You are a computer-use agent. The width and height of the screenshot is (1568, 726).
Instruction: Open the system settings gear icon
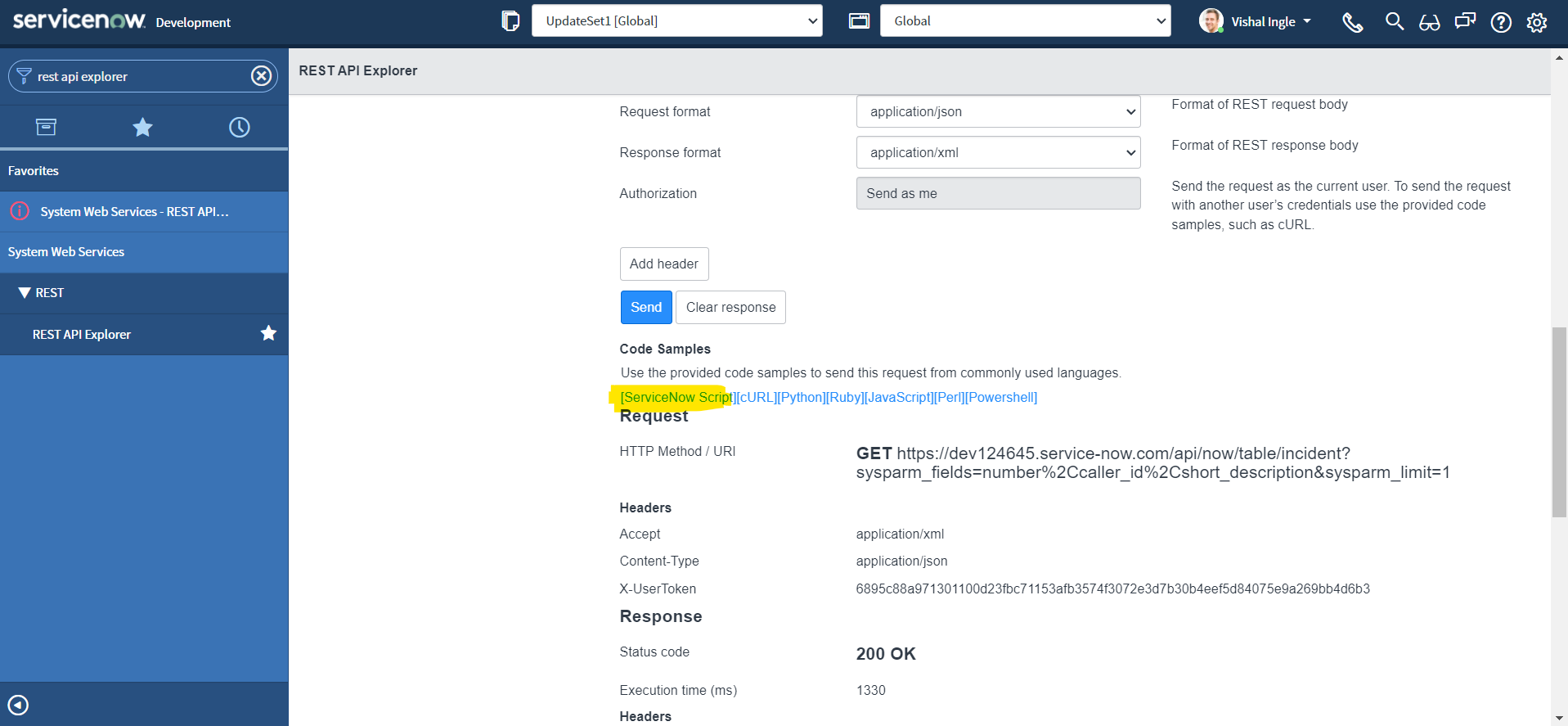point(1537,22)
